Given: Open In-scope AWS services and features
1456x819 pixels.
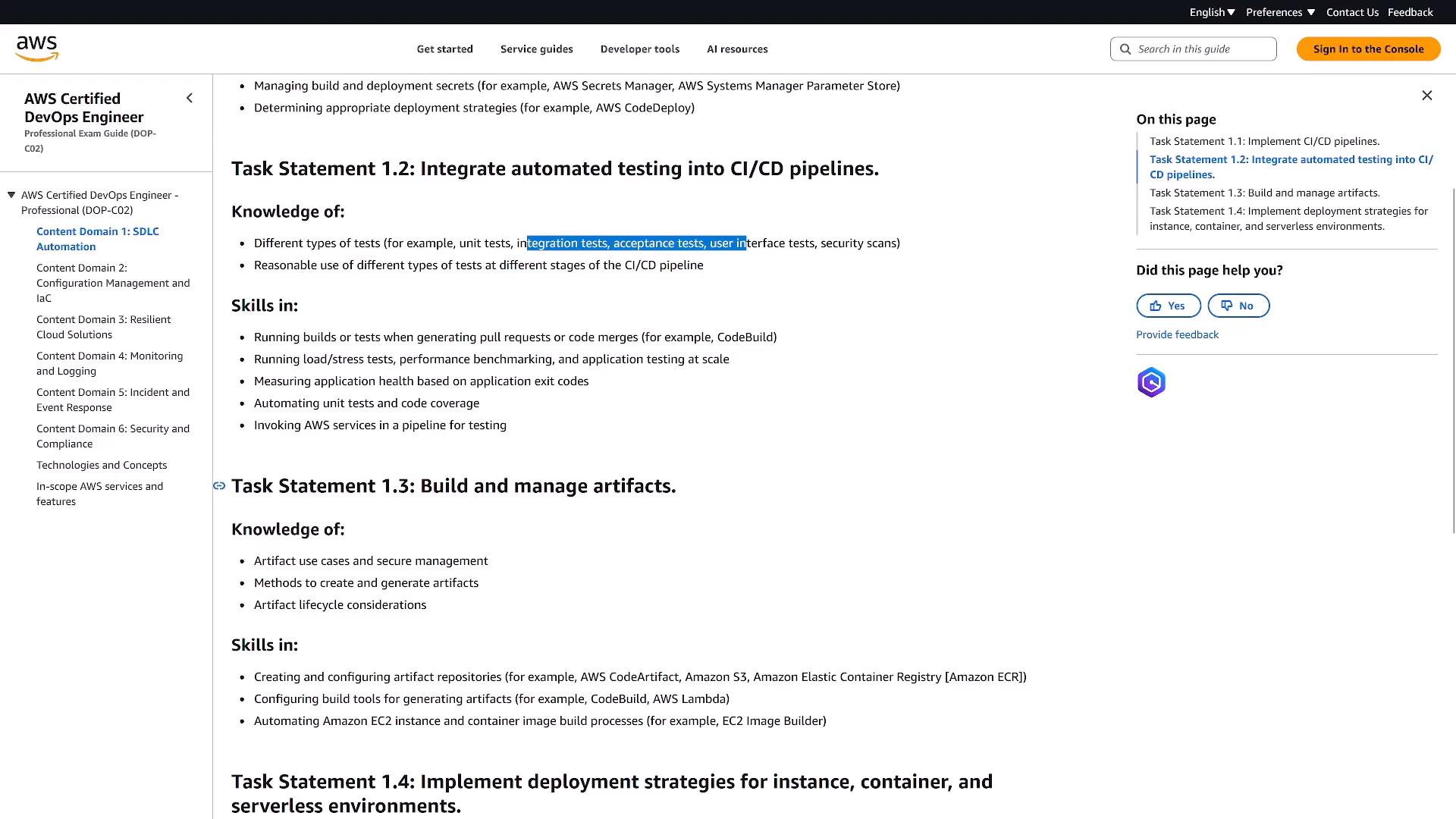Looking at the screenshot, I should point(99,494).
